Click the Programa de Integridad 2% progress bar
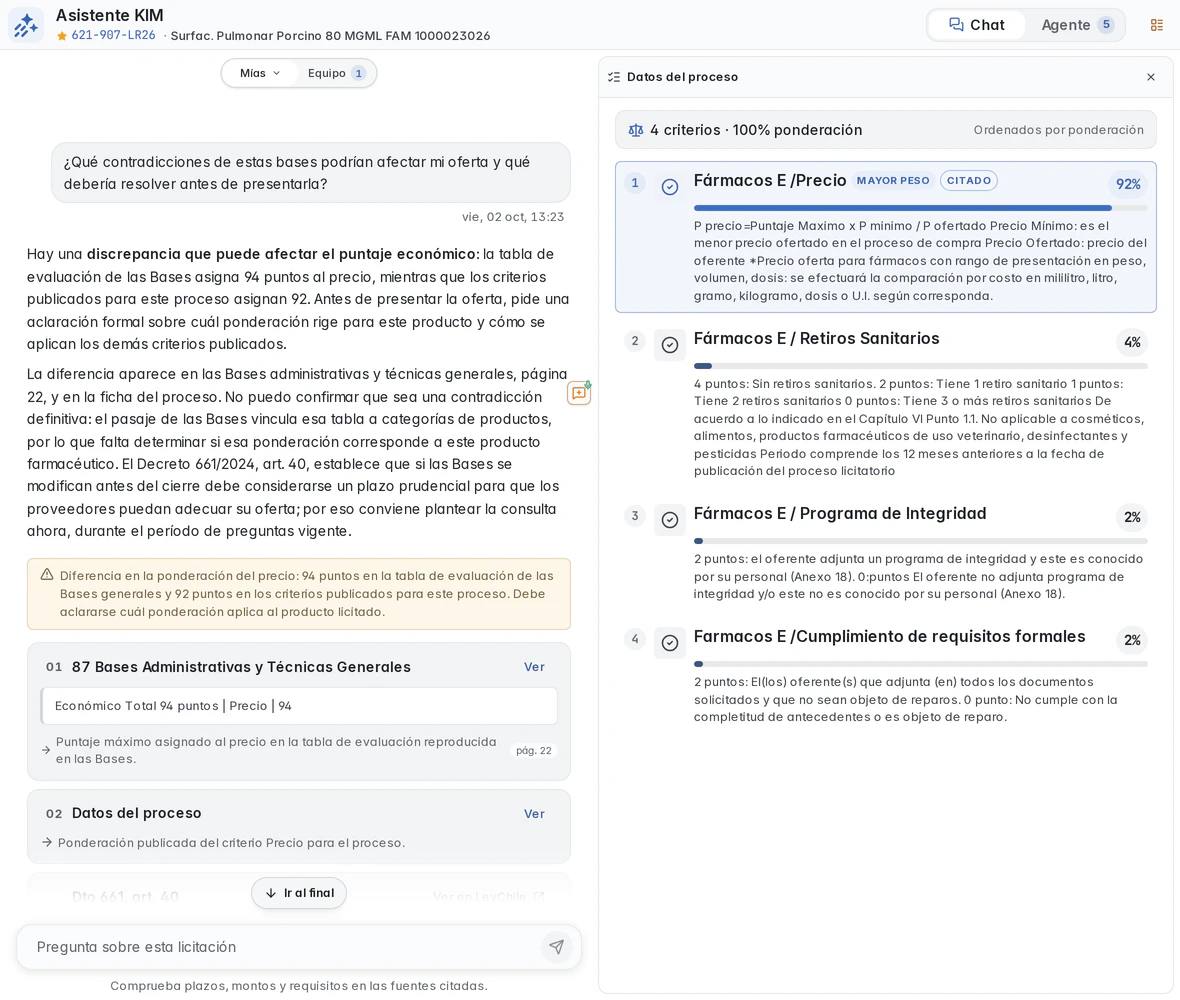The image size is (1180, 1000). pos(920,541)
